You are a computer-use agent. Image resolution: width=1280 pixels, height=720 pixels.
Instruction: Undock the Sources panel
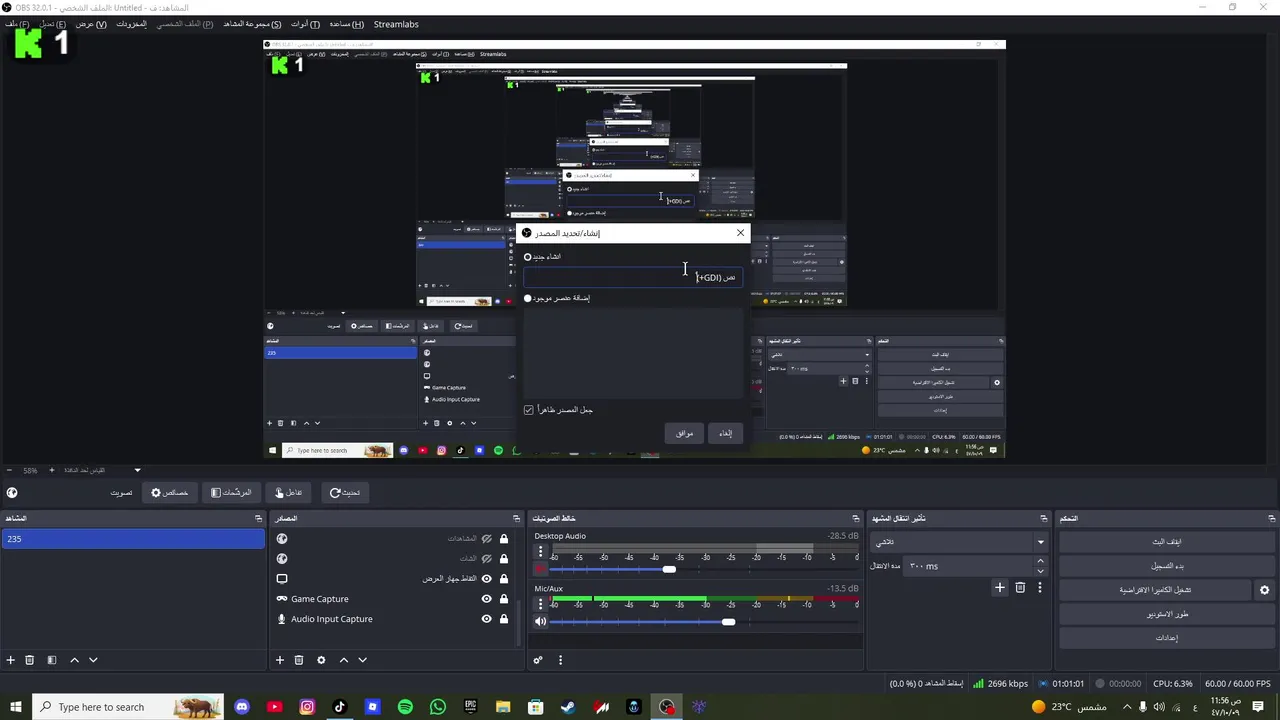click(516, 518)
